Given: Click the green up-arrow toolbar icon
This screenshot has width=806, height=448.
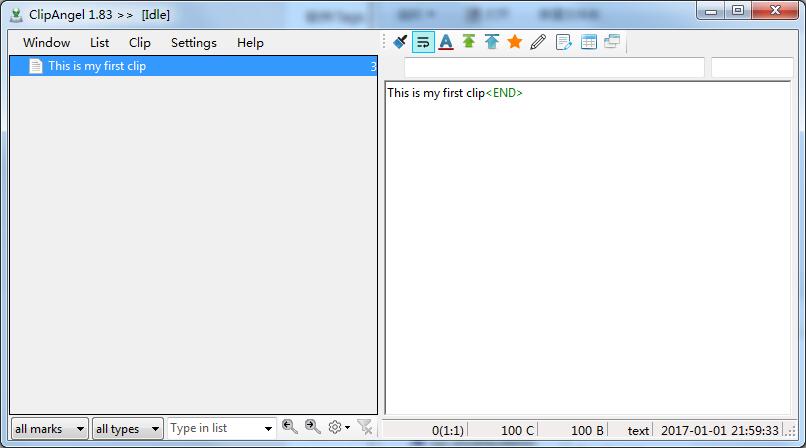Looking at the screenshot, I should click(x=468, y=41).
